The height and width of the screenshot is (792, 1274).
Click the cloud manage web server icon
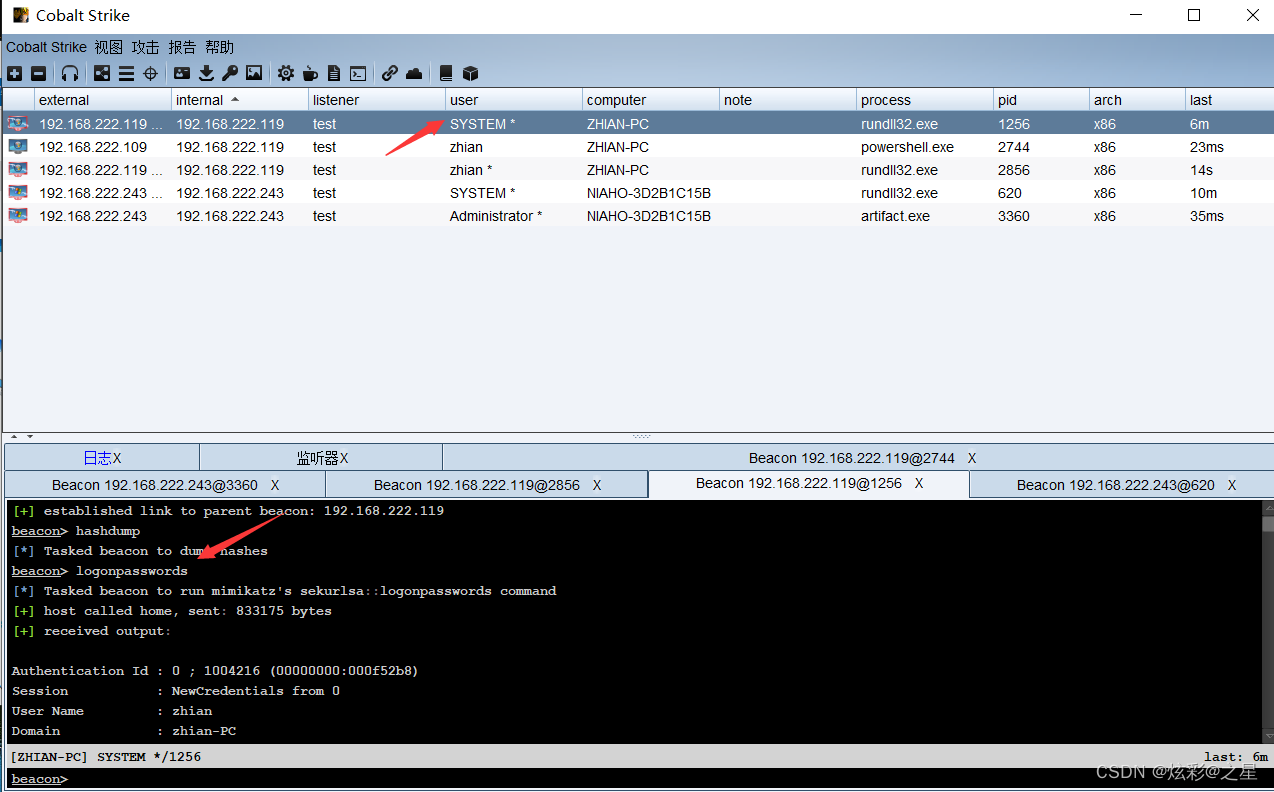414,73
